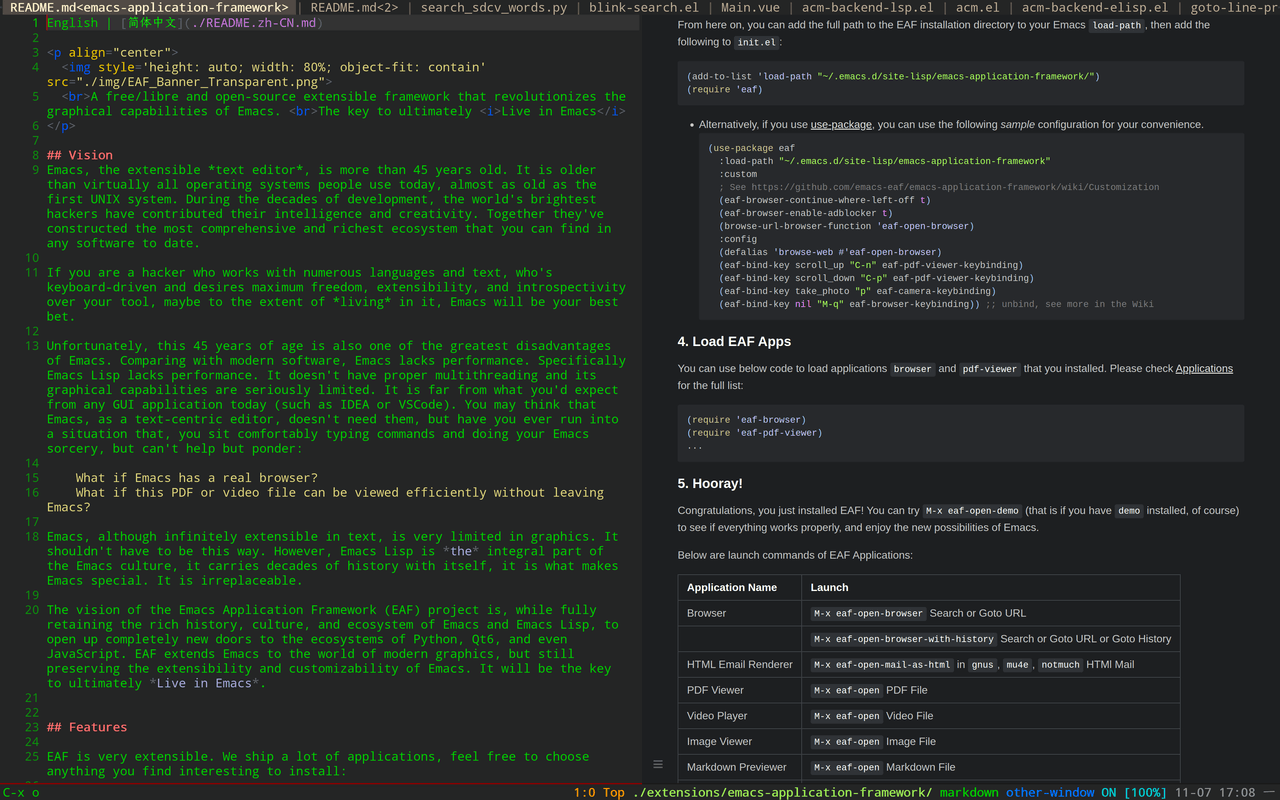Image resolution: width=1280 pixels, height=800 pixels.
Task: Click the 'demo' inline code in the Hooray paragraph
Action: (x=1129, y=510)
